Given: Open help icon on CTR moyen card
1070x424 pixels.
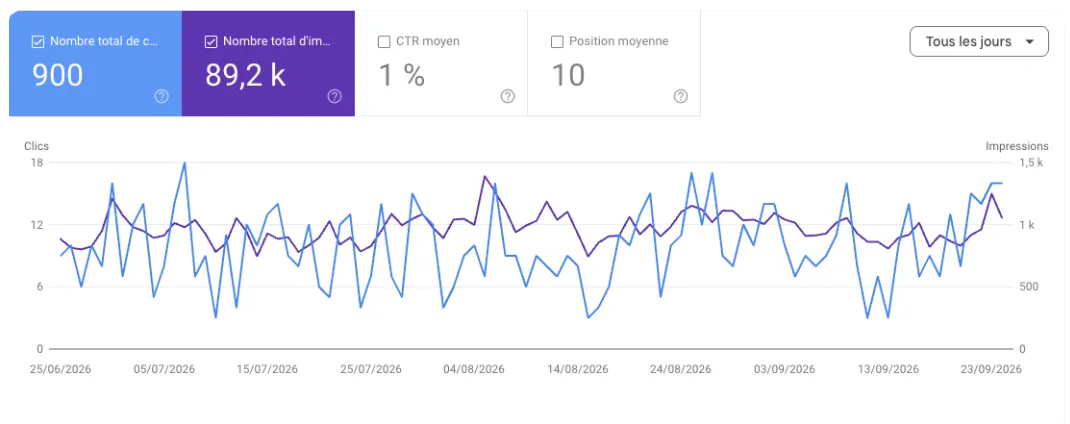Looking at the screenshot, I should coord(508,96).
